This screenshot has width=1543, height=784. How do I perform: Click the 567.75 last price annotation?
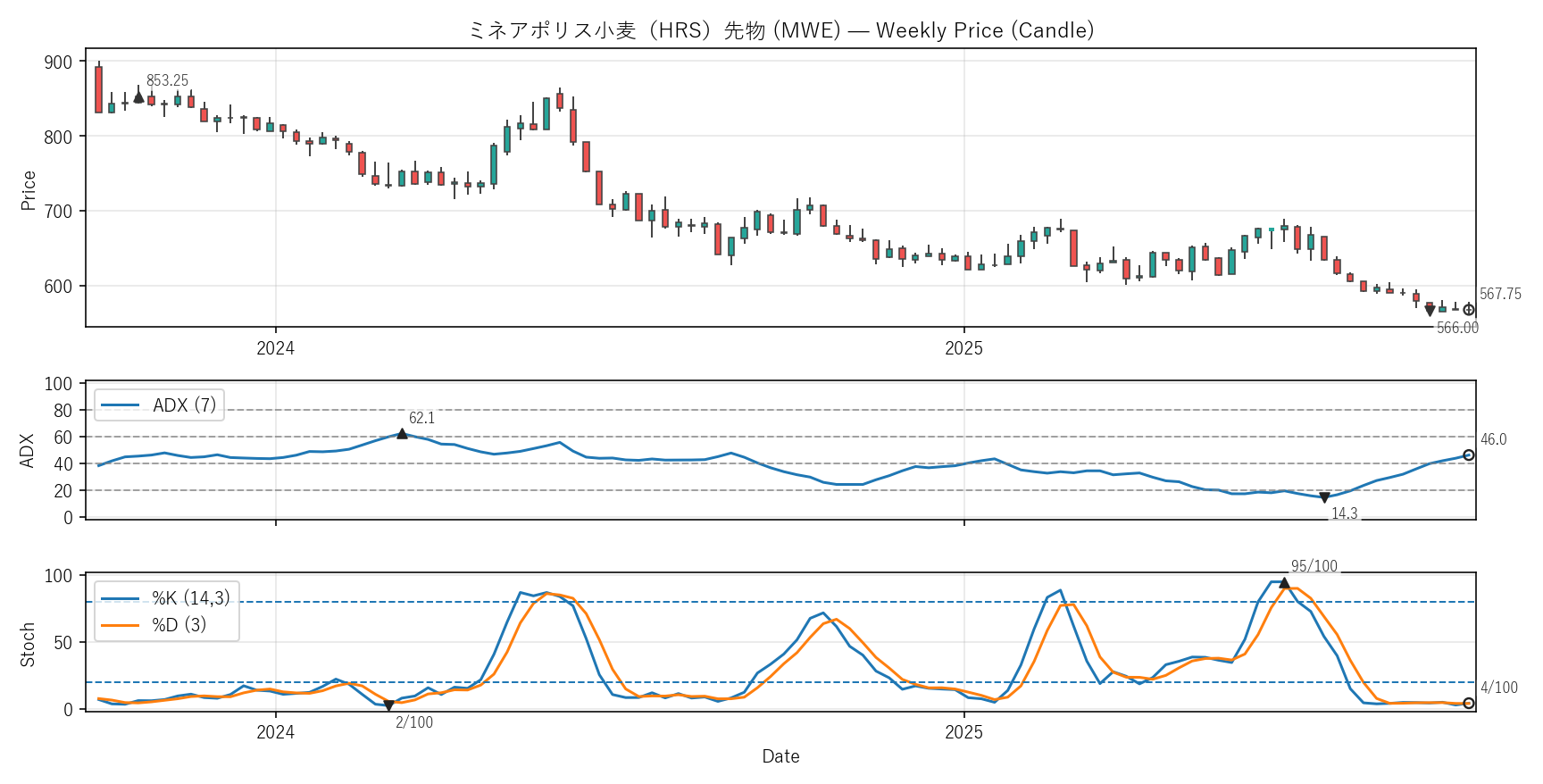[x=1500, y=294]
